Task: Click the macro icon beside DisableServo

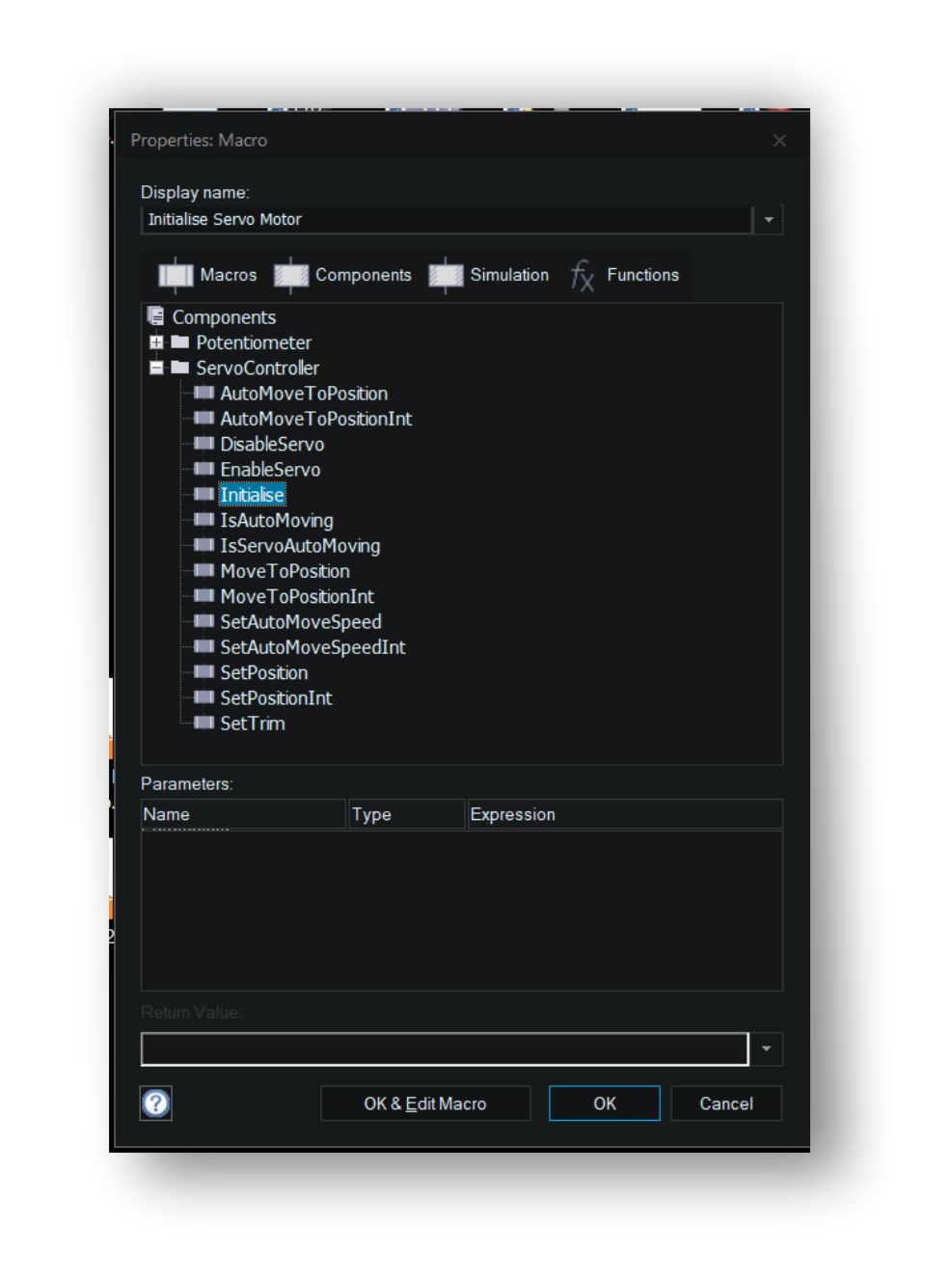Action: pos(204,443)
